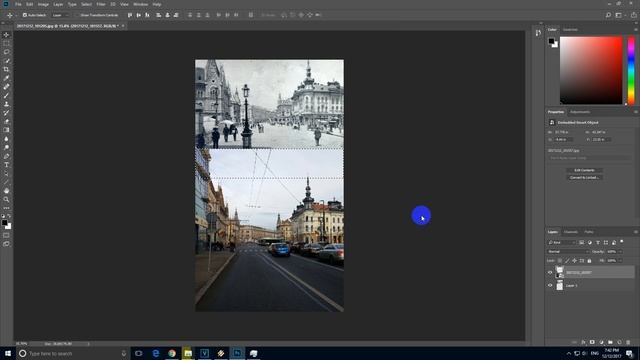Select the History Brush tool

6,113
